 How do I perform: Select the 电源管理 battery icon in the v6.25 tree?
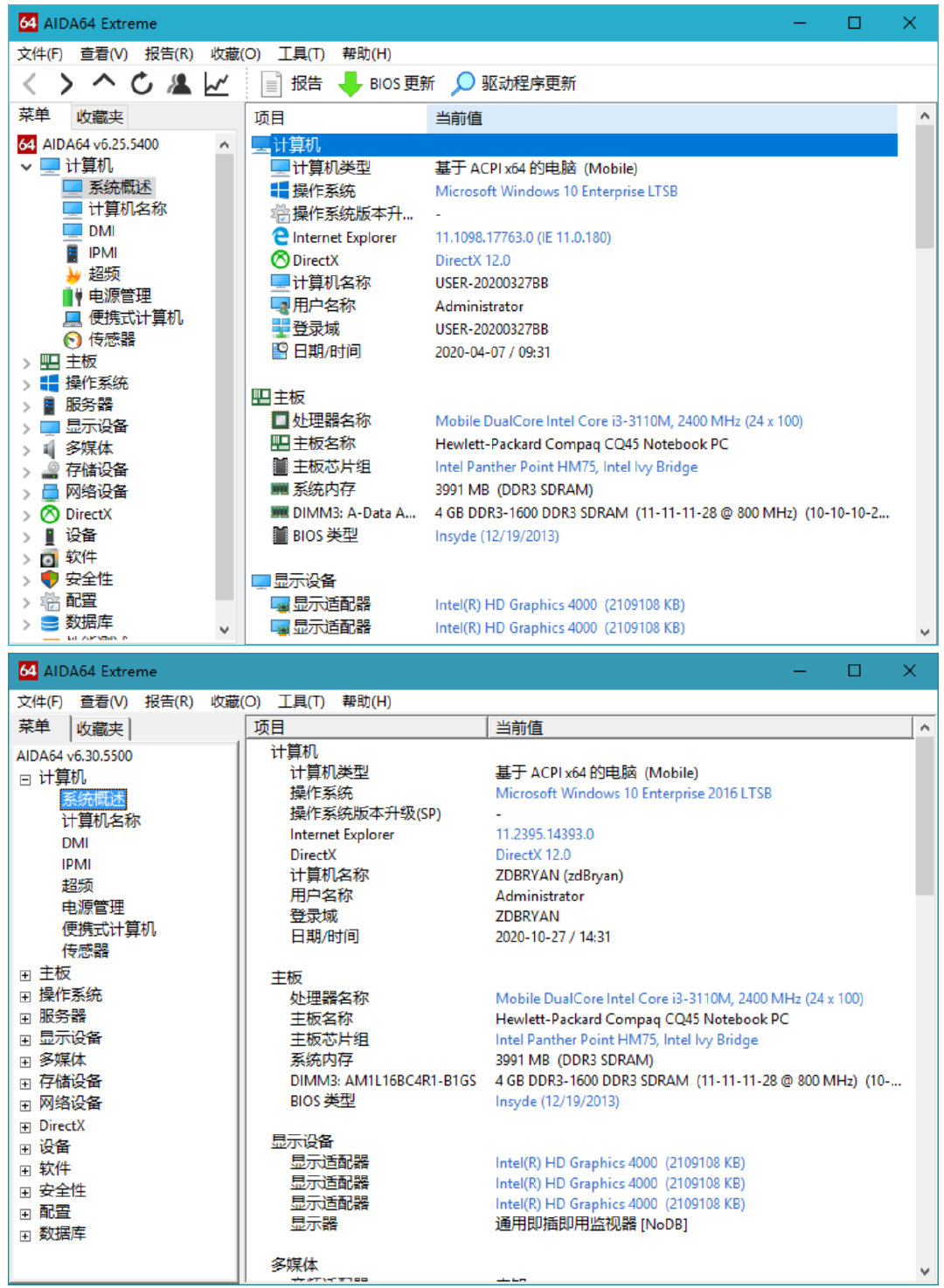[73, 296]
